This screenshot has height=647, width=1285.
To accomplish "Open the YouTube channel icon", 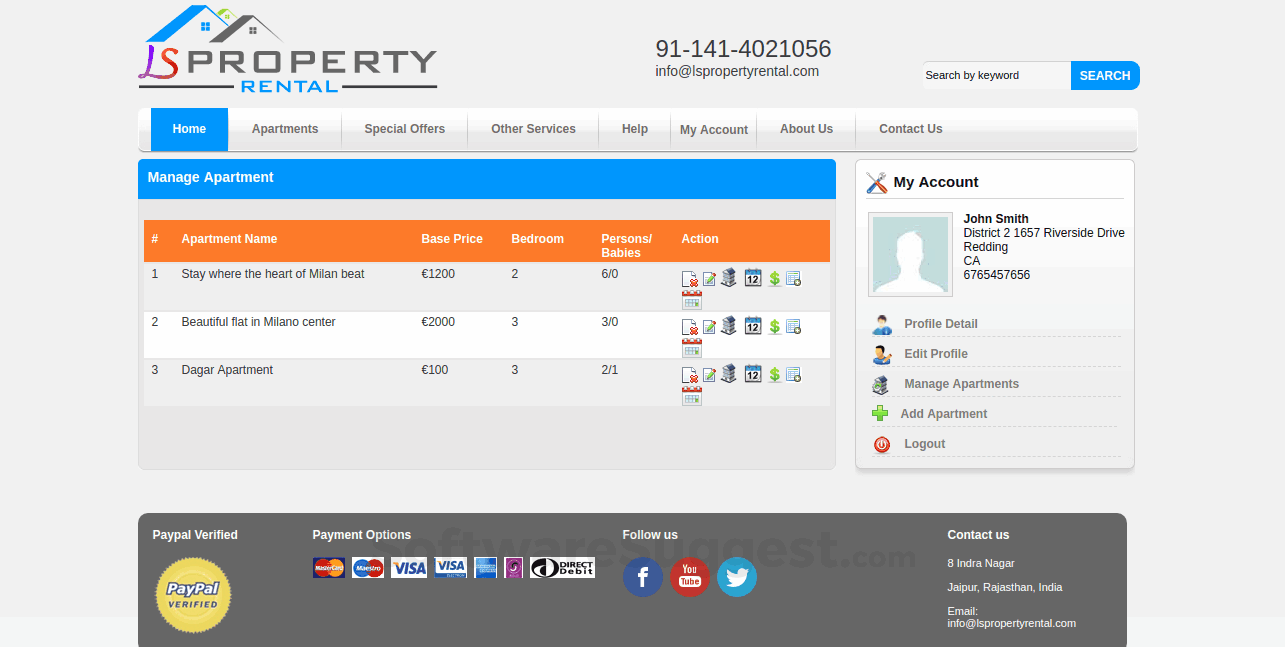I will coord(690,577).
